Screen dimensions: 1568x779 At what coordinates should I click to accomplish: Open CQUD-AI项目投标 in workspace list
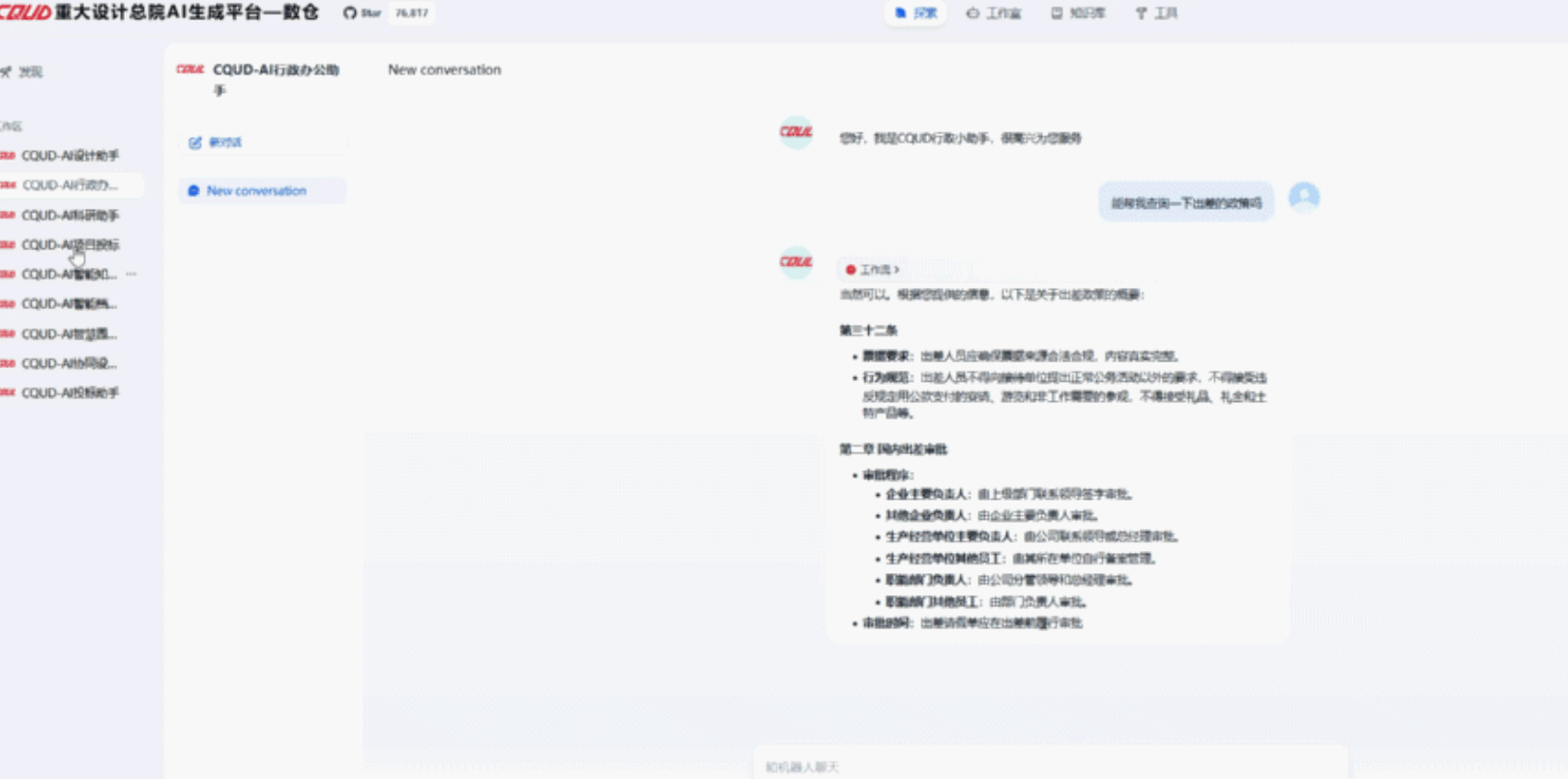coord(70,245)
